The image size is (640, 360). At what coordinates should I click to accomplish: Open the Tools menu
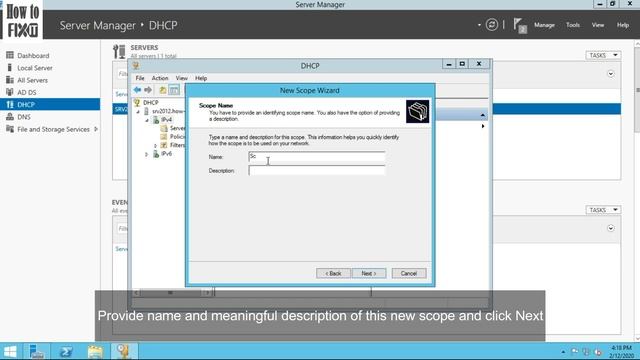(573, 25)
